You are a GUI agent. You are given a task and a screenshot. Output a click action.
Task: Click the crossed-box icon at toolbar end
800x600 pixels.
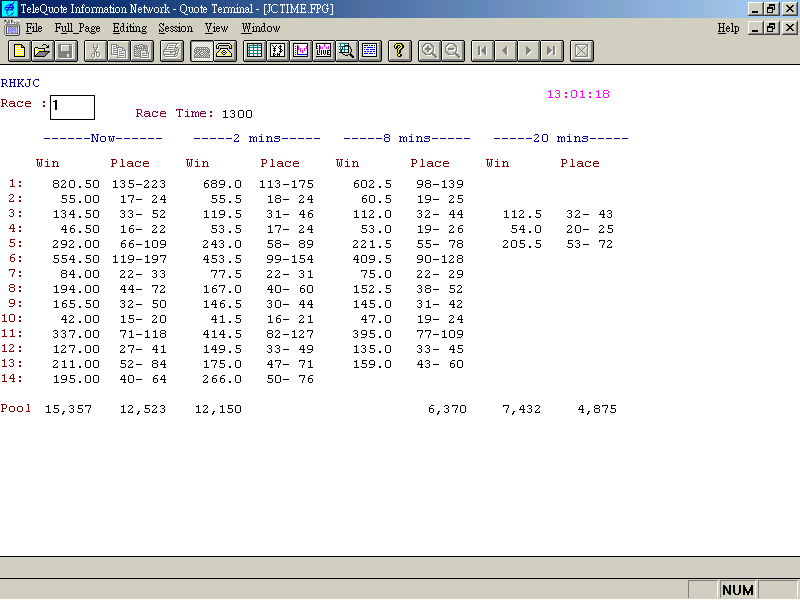coord(582,51)
